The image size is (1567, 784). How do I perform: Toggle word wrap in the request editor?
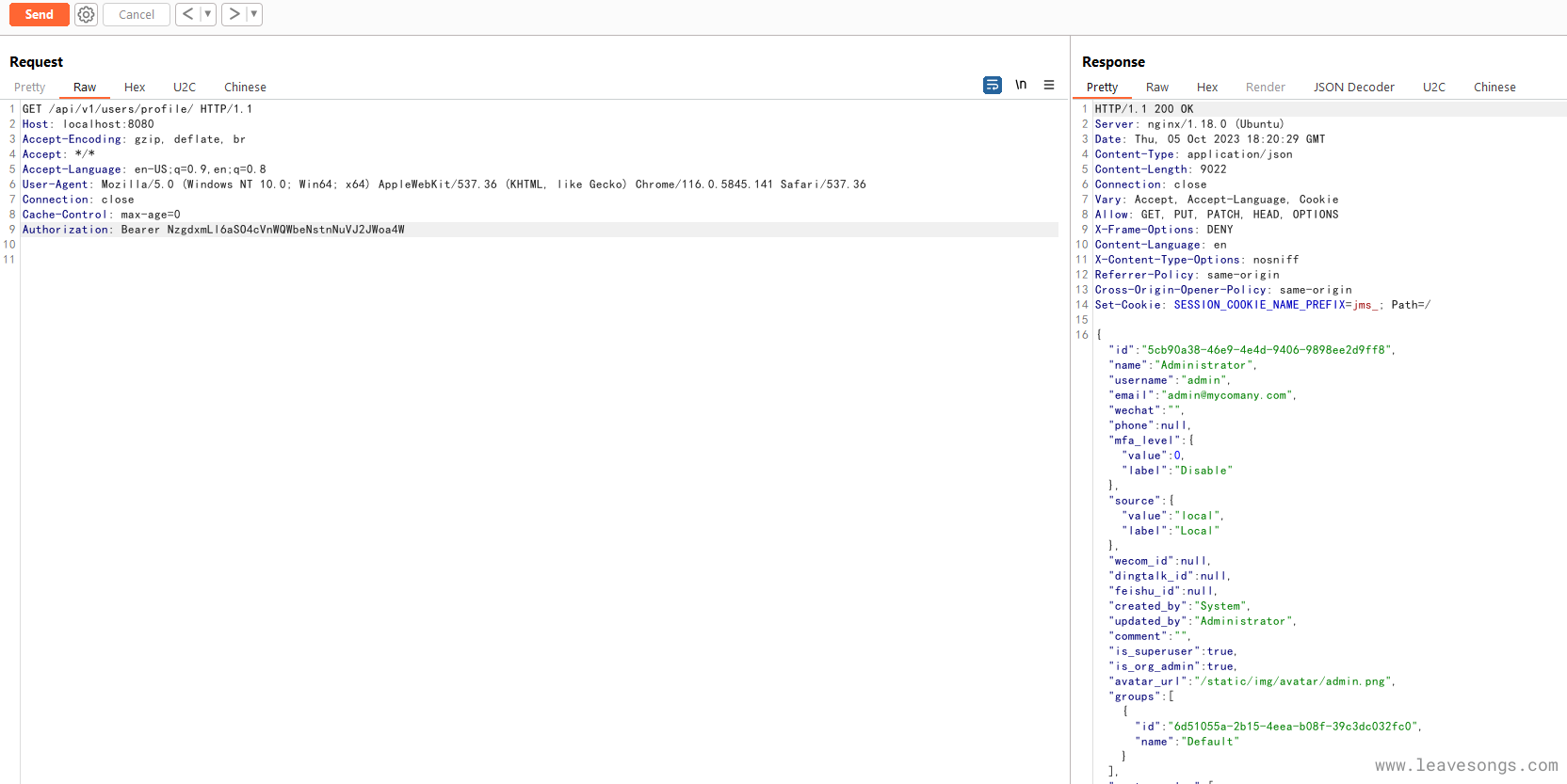[992, 86]
